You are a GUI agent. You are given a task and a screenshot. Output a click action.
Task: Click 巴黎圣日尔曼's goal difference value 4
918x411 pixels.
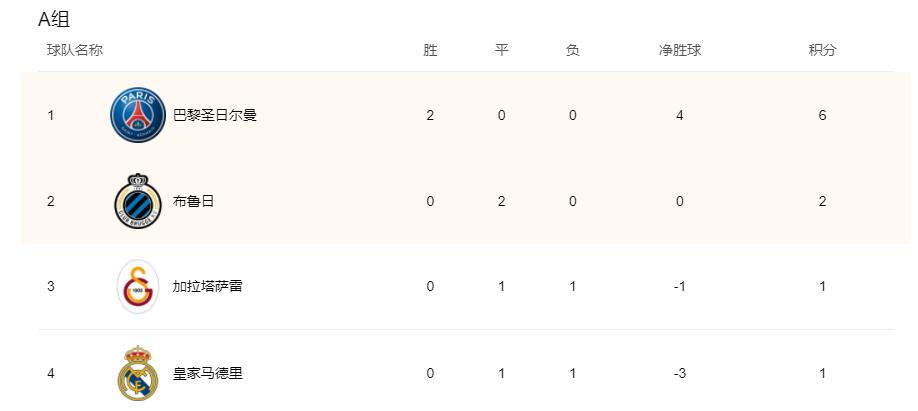[680, 115]
